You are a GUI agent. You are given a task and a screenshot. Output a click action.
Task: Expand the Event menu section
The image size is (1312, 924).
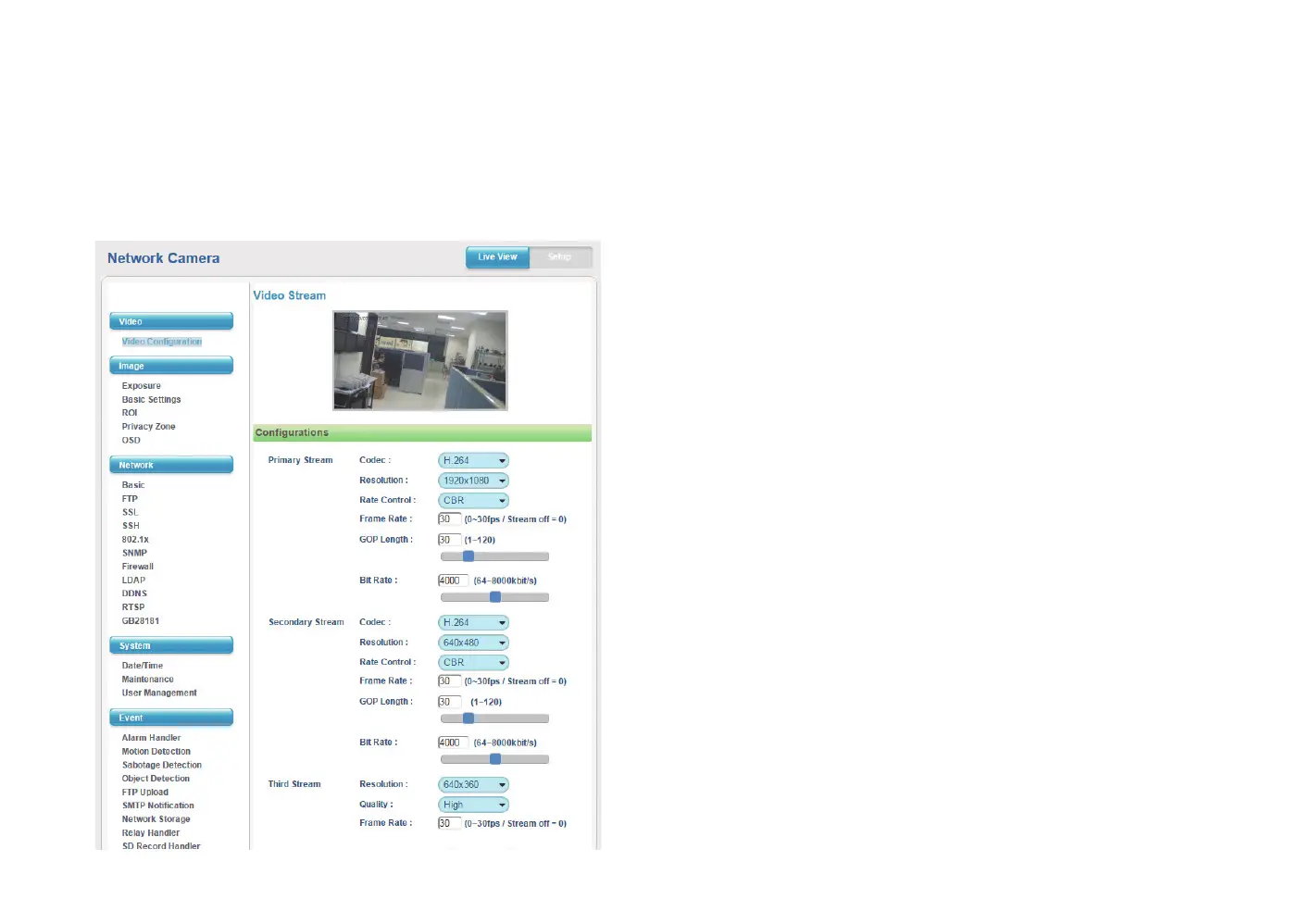tap(171, 718)
